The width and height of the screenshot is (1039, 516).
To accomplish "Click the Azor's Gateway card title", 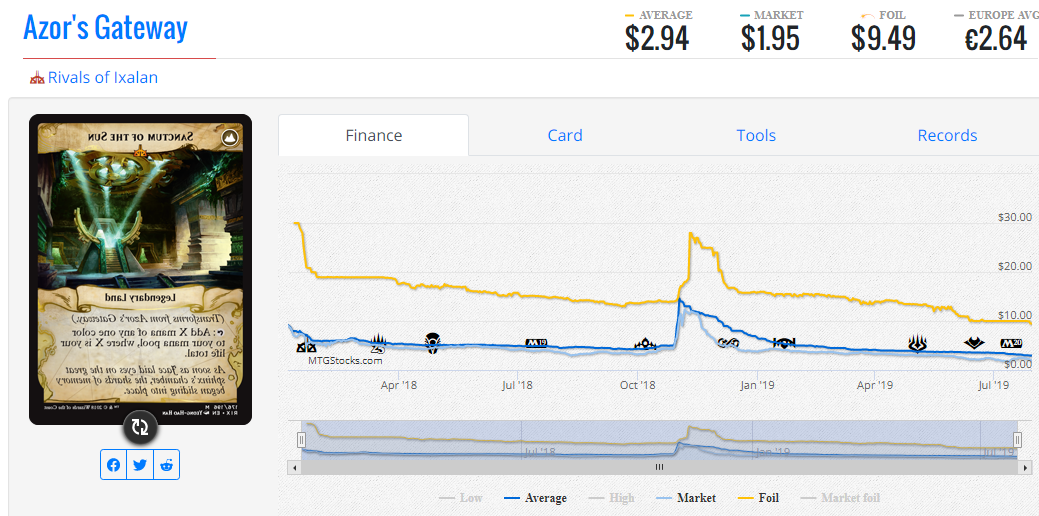I will 105,27.
